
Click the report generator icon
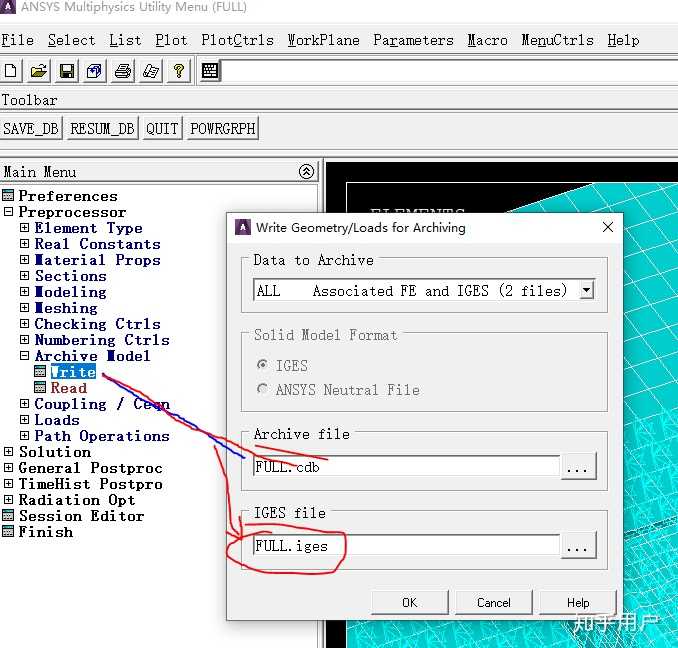pos(150,70)
